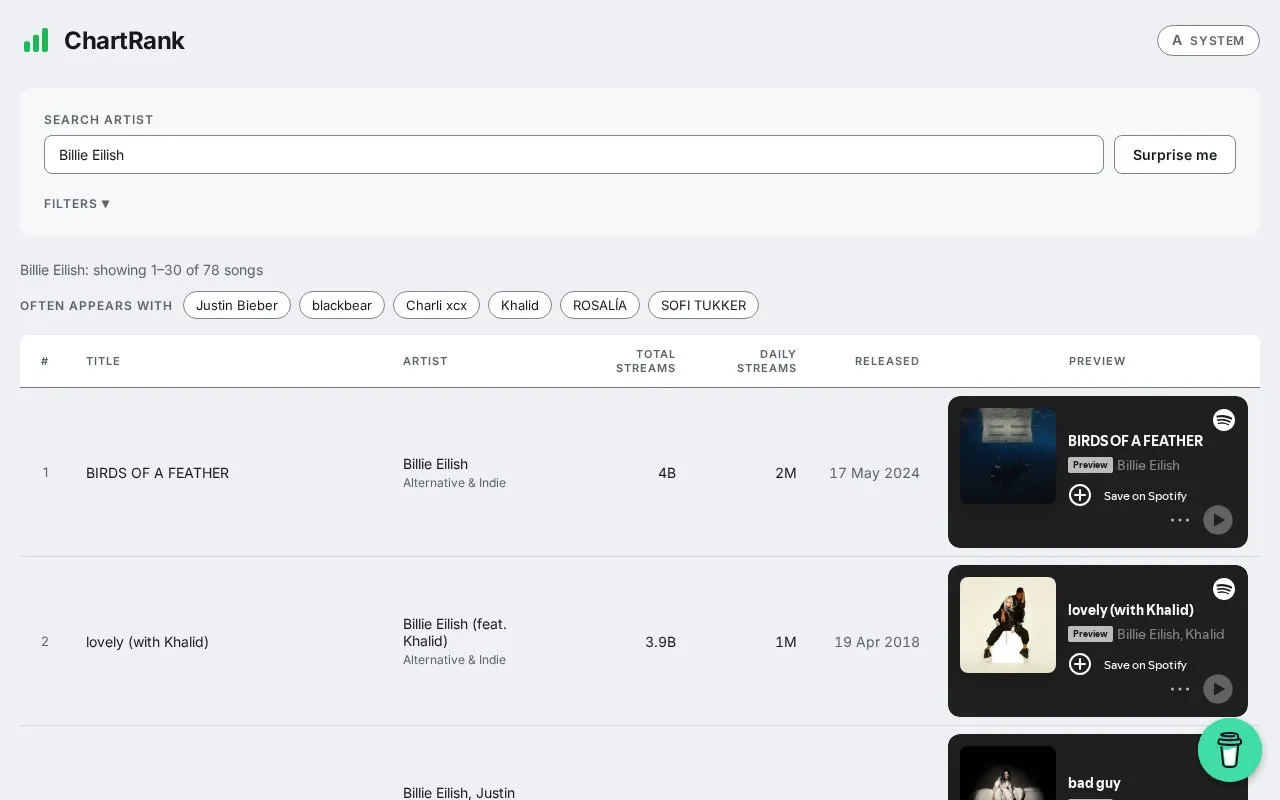Click the Spotify logo on BIRDS OF A FEATHER preview
Image resolution: width=1280 pixels, height=800 pixels.
click(1224, 420)
